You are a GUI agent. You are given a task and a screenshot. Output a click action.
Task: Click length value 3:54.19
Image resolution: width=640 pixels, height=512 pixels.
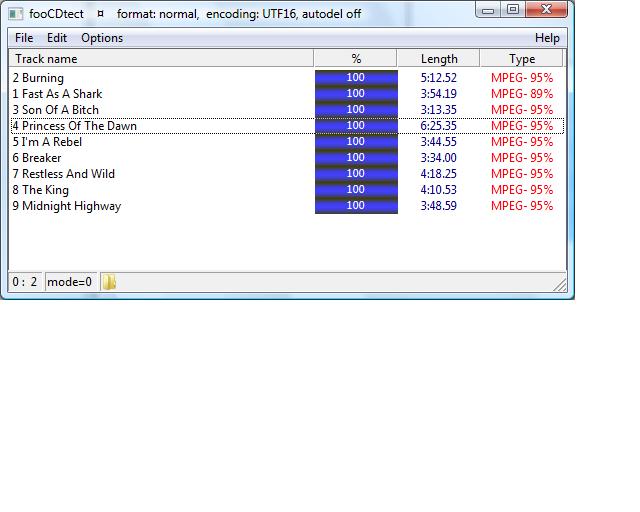click(438, 93)
